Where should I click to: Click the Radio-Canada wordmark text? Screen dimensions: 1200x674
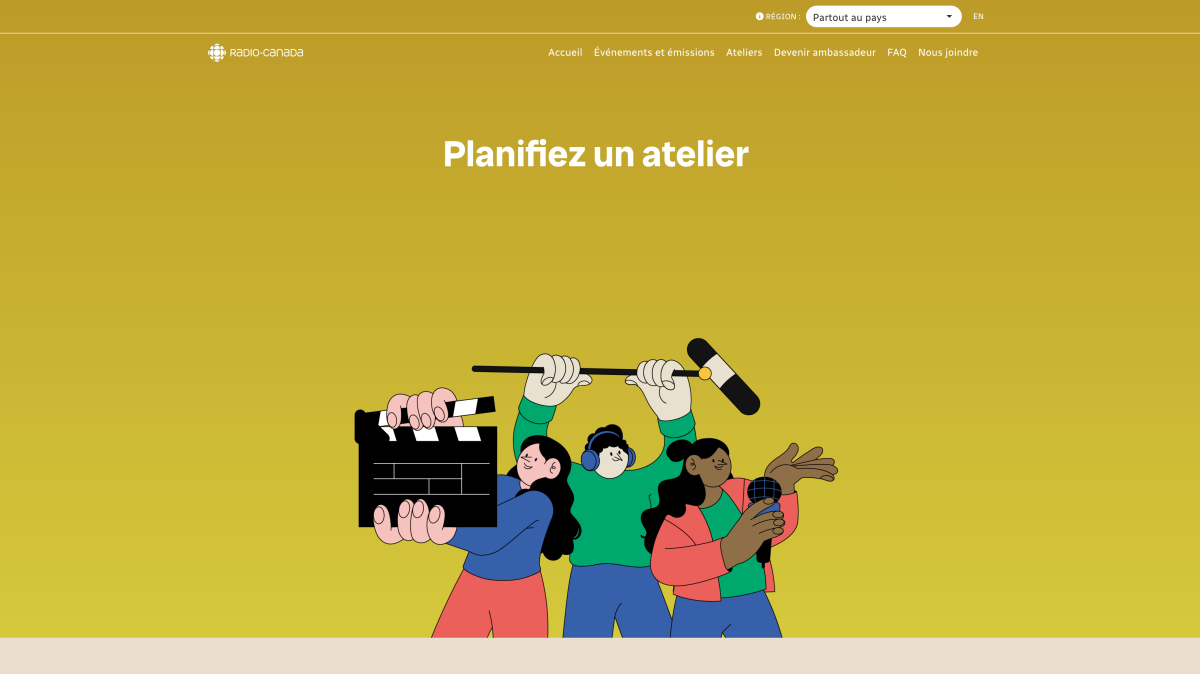(x=267, y=53)
